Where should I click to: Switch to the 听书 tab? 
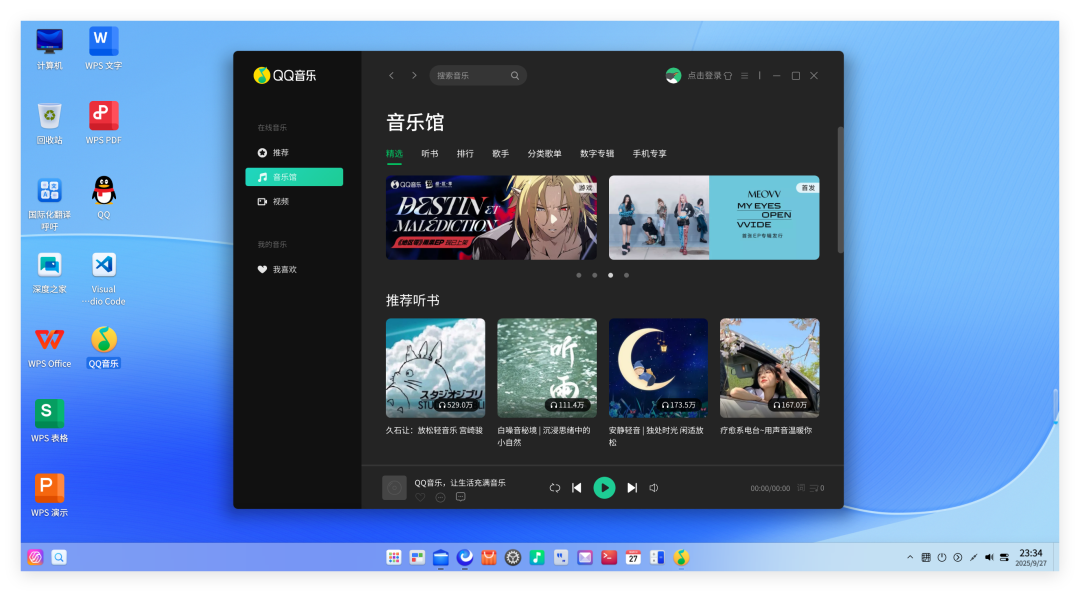tap(430, 154)
